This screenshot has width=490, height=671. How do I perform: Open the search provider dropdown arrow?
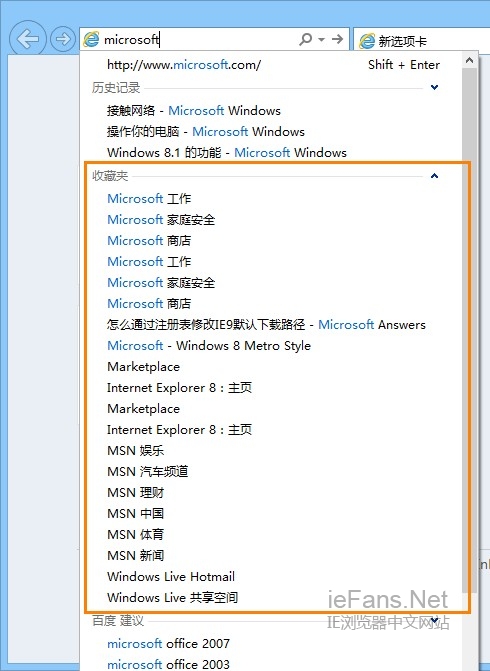pyautogui.click(x=321, y=40)
